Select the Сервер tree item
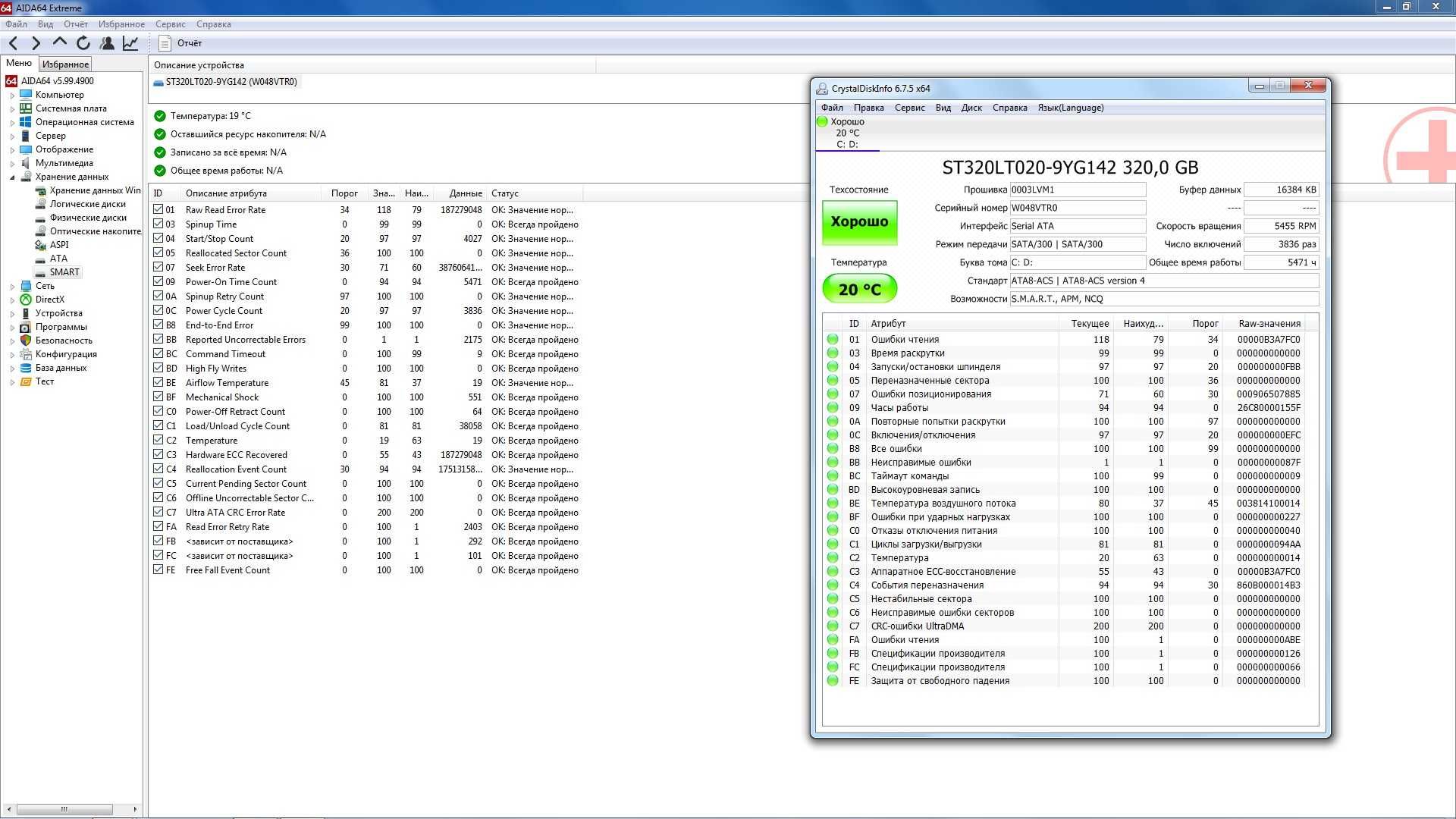 (50, 136)
